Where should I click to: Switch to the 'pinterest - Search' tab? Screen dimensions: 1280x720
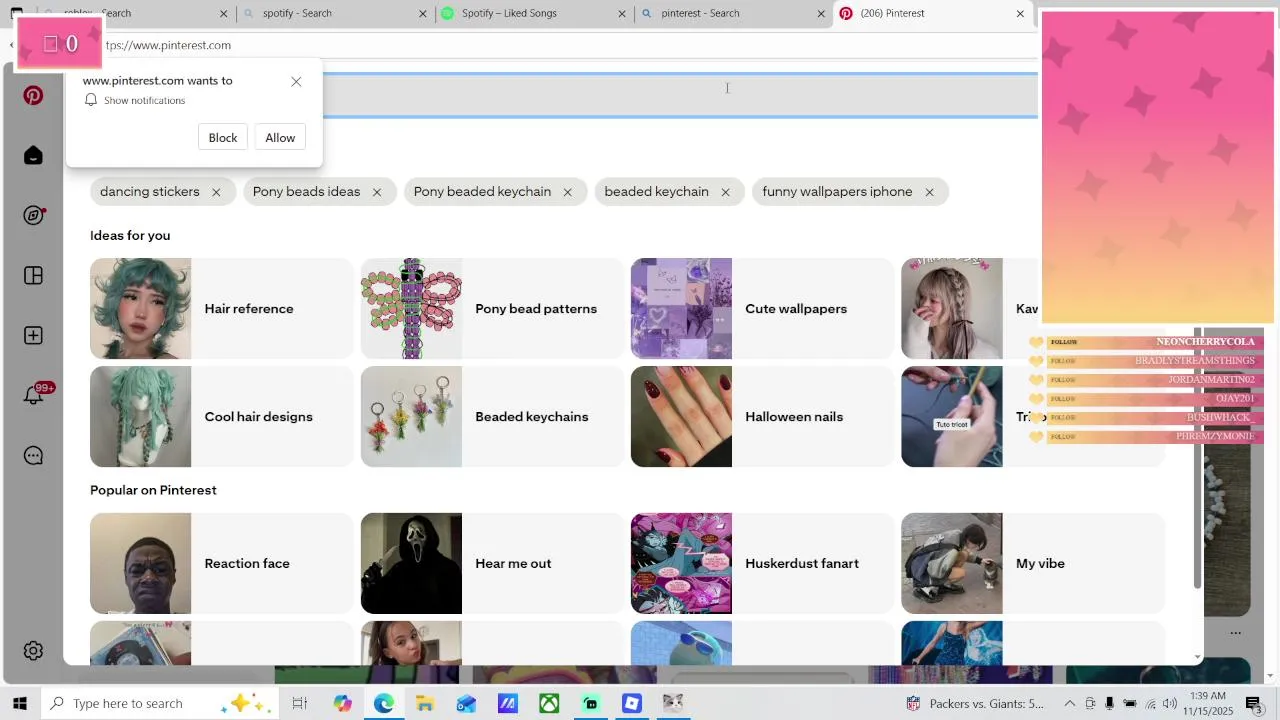tap(733, 13)
